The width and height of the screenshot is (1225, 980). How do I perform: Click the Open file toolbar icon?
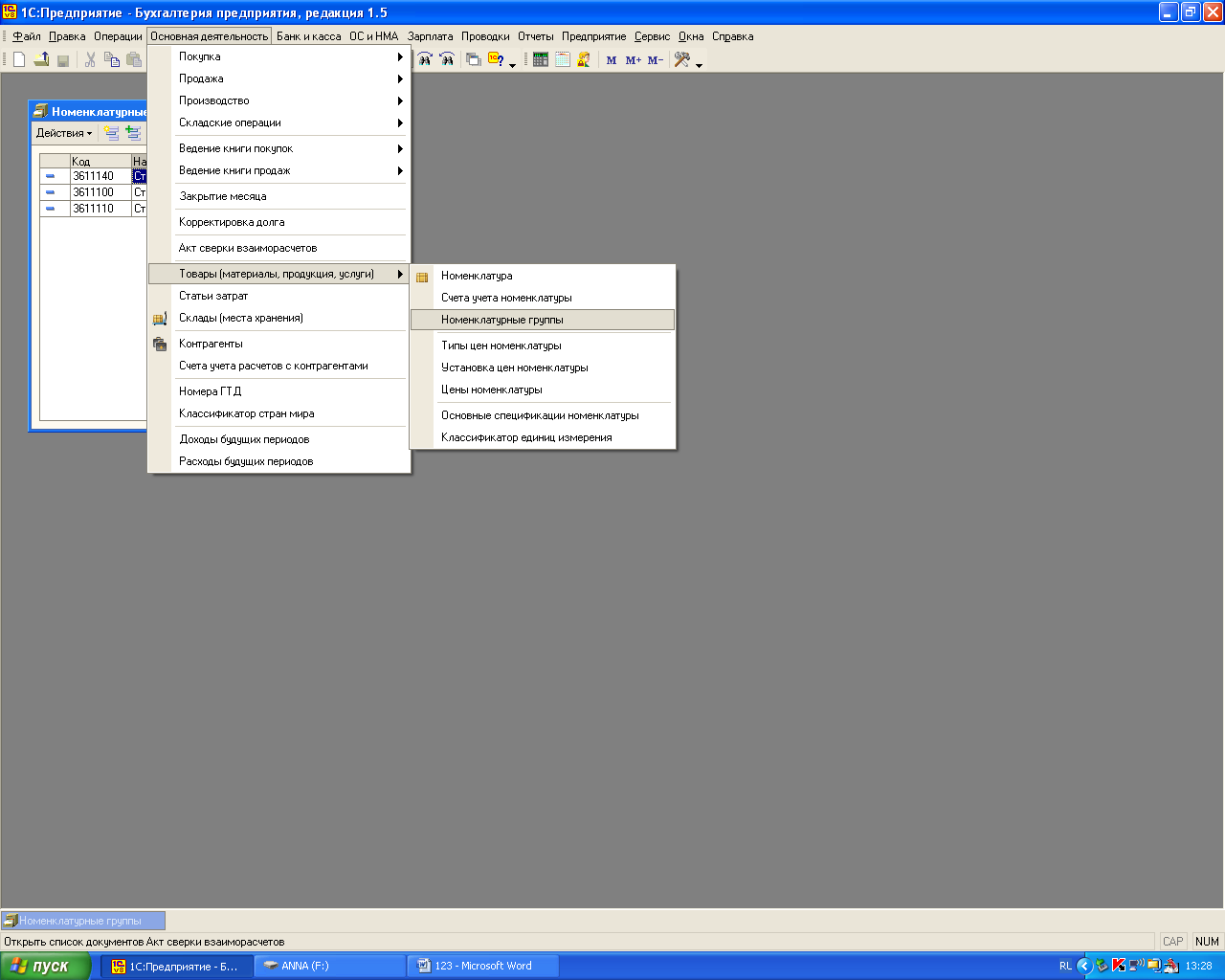(x=41, y=59)
